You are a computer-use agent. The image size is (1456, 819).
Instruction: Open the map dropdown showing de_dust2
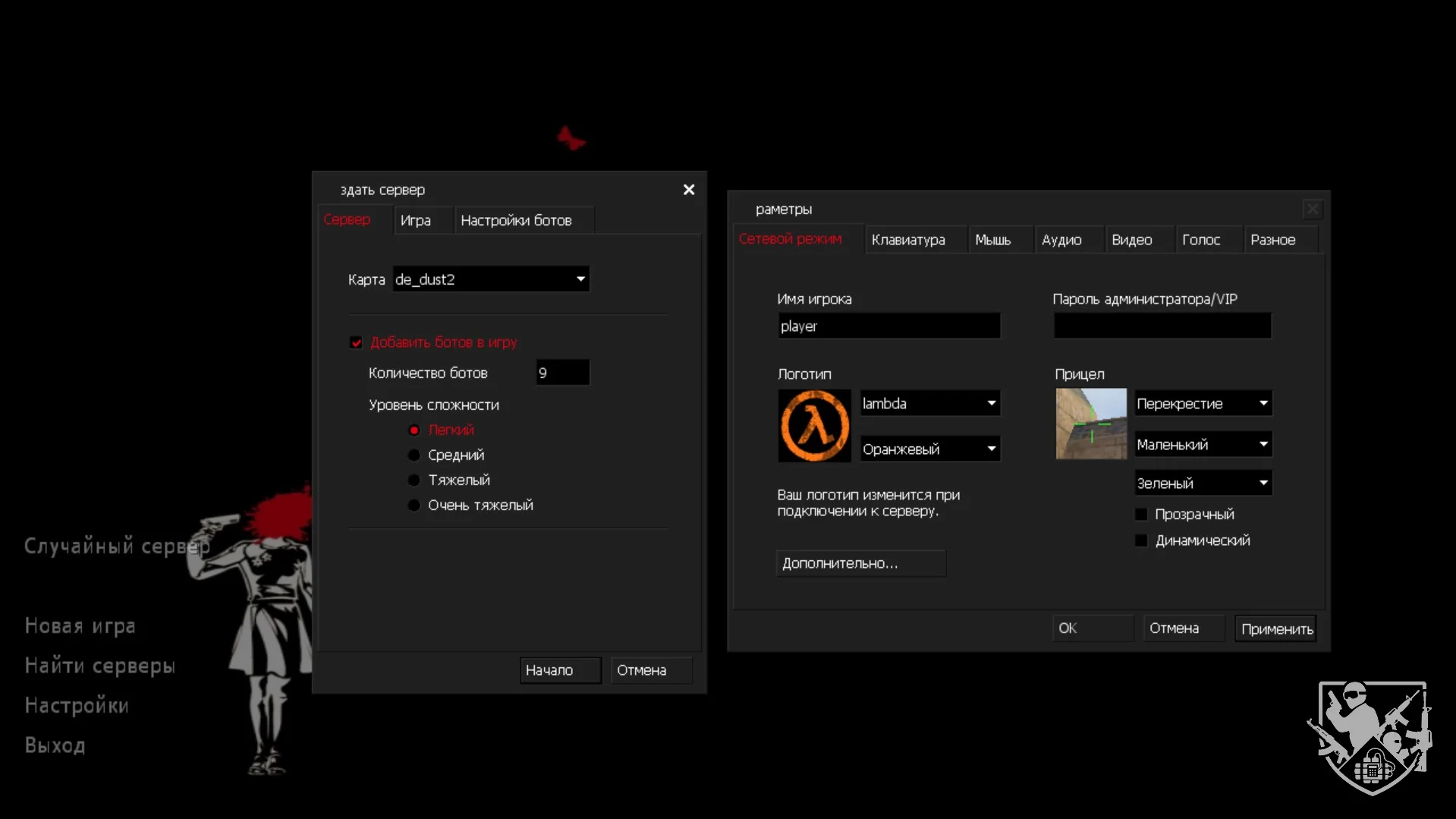click(491, 279)
